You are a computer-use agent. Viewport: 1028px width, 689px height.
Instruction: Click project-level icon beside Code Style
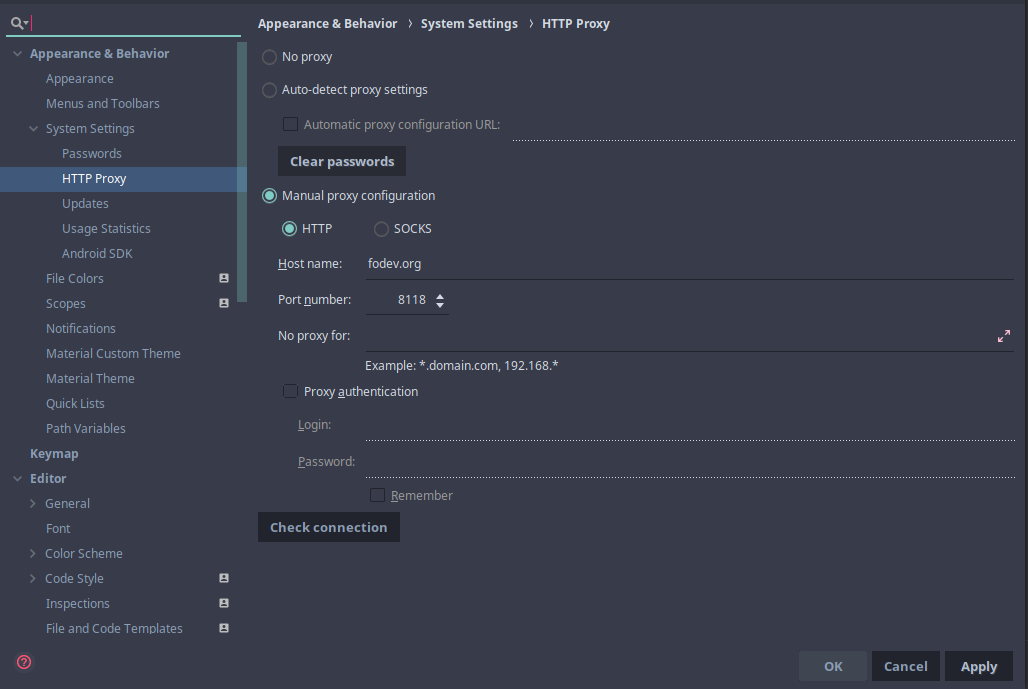point(224,578)
